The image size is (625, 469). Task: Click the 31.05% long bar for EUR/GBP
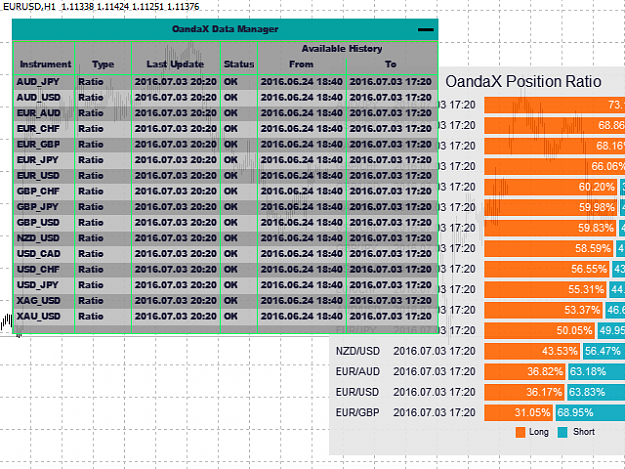click(x=519, y=412)
